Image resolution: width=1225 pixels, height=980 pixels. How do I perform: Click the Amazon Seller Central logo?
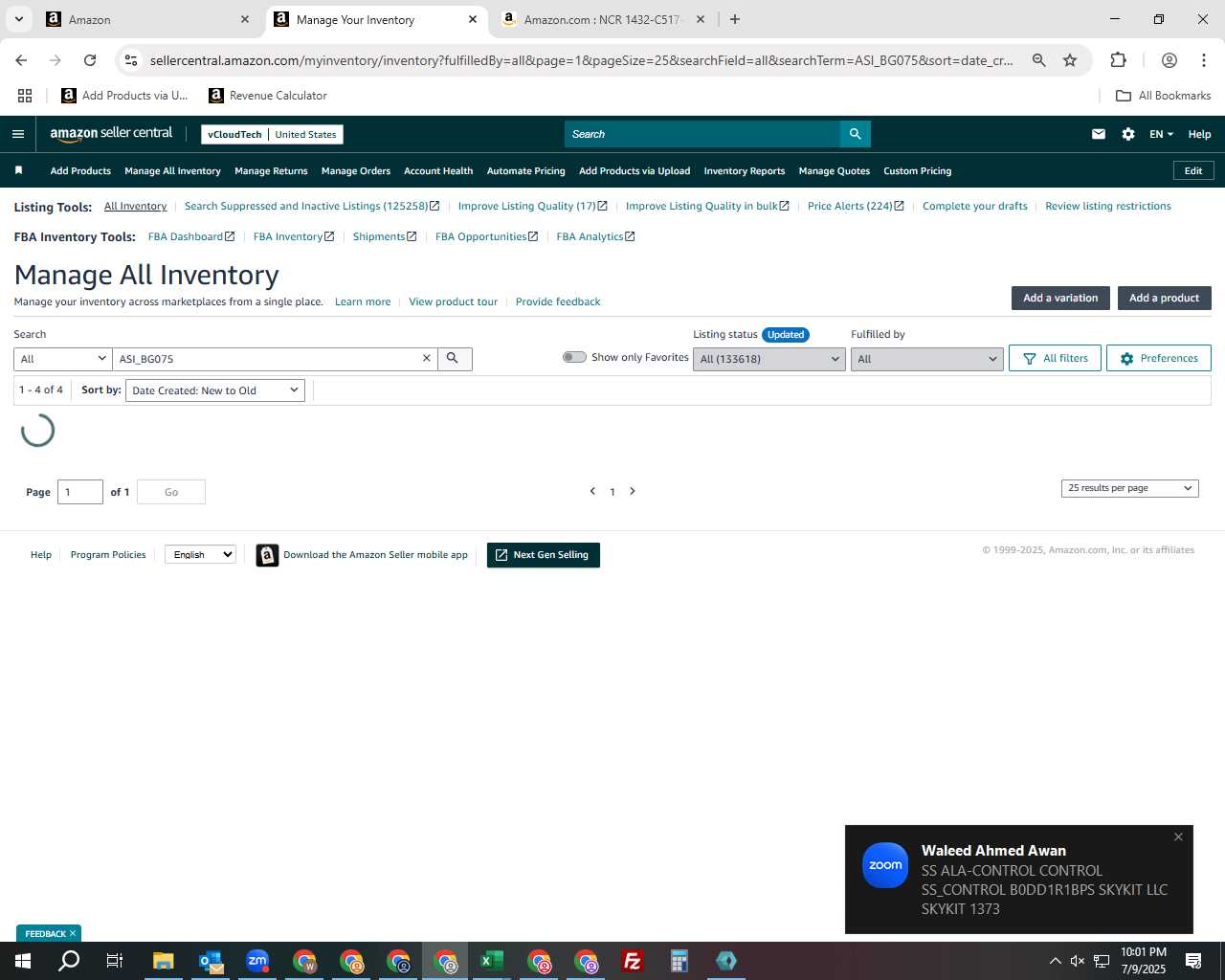[111, 134]
